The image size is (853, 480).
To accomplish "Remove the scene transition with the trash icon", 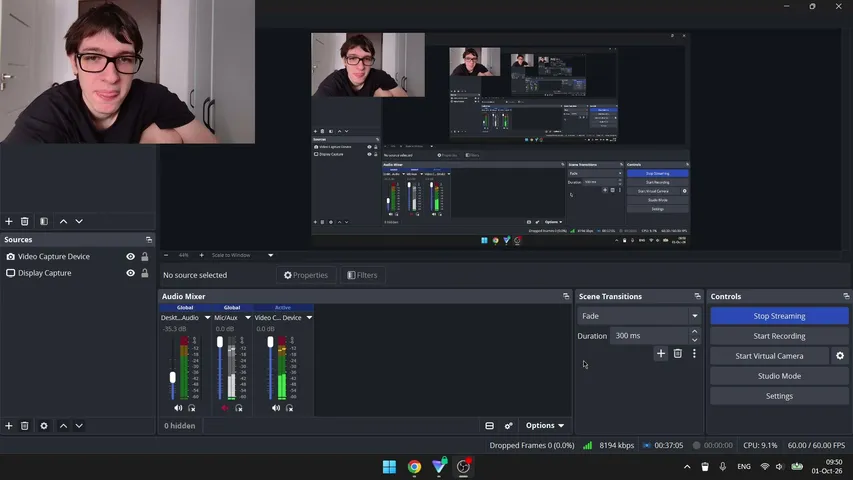I will (677, 354).
